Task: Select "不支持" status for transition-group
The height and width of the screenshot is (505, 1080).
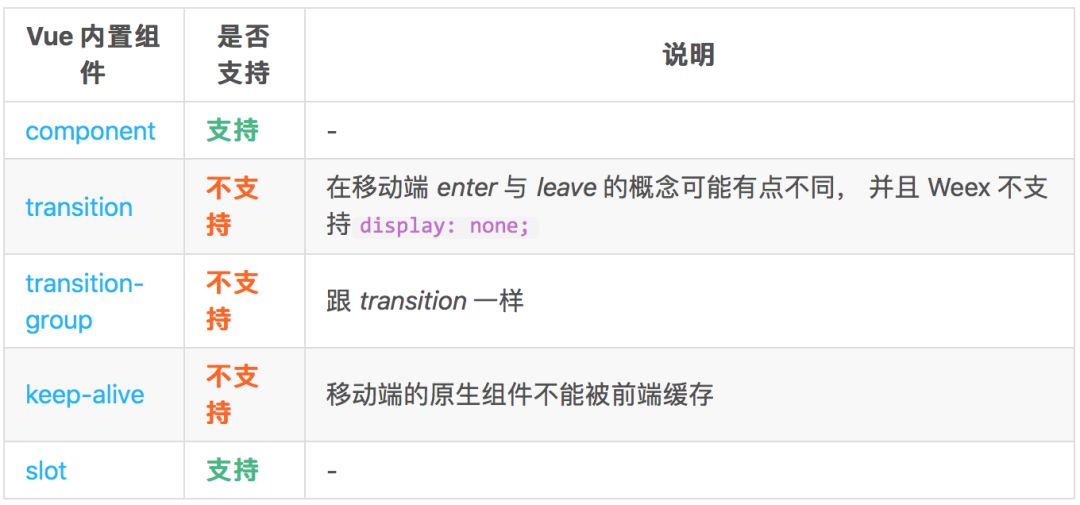Action: [x=232, y=300]
